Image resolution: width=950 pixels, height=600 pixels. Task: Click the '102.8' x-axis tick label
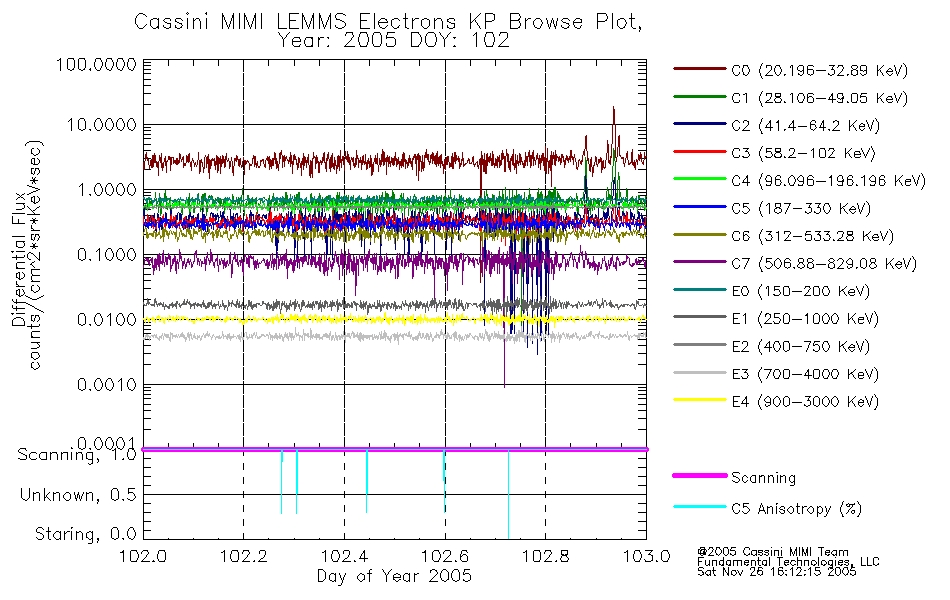pyautogui.click(x=545, y=556)
